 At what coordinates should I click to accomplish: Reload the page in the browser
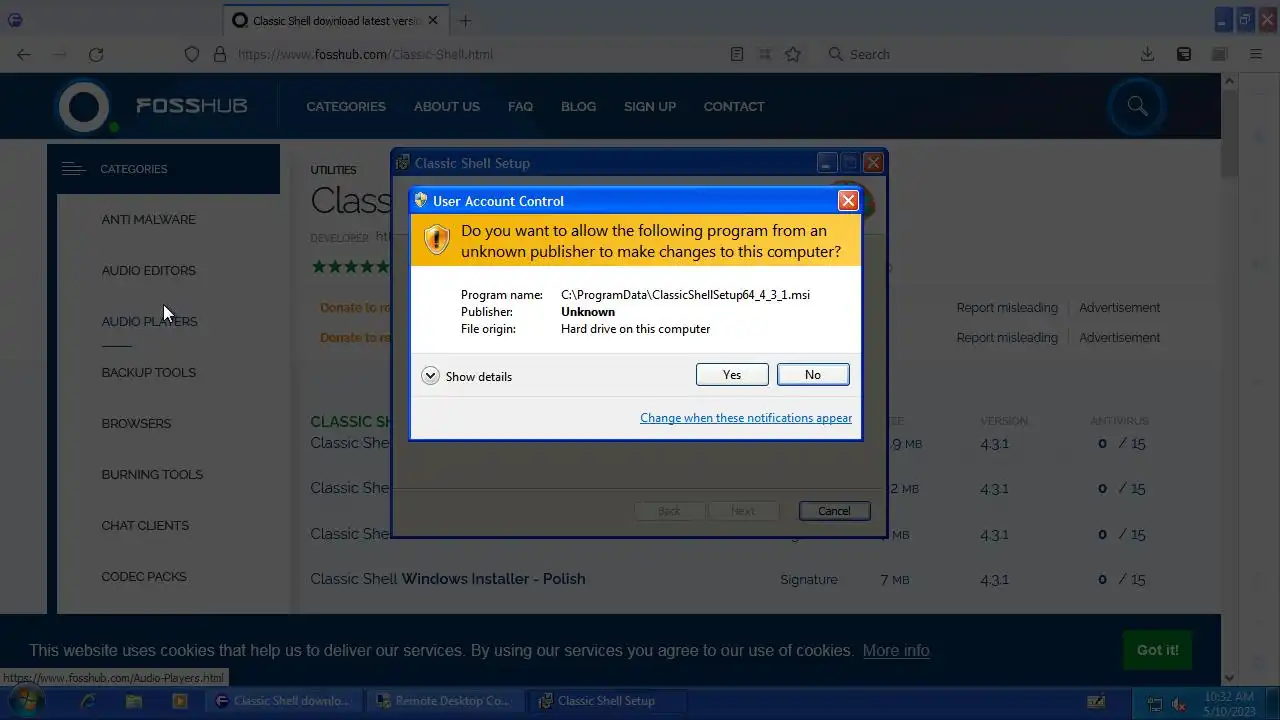coord(96,54)
